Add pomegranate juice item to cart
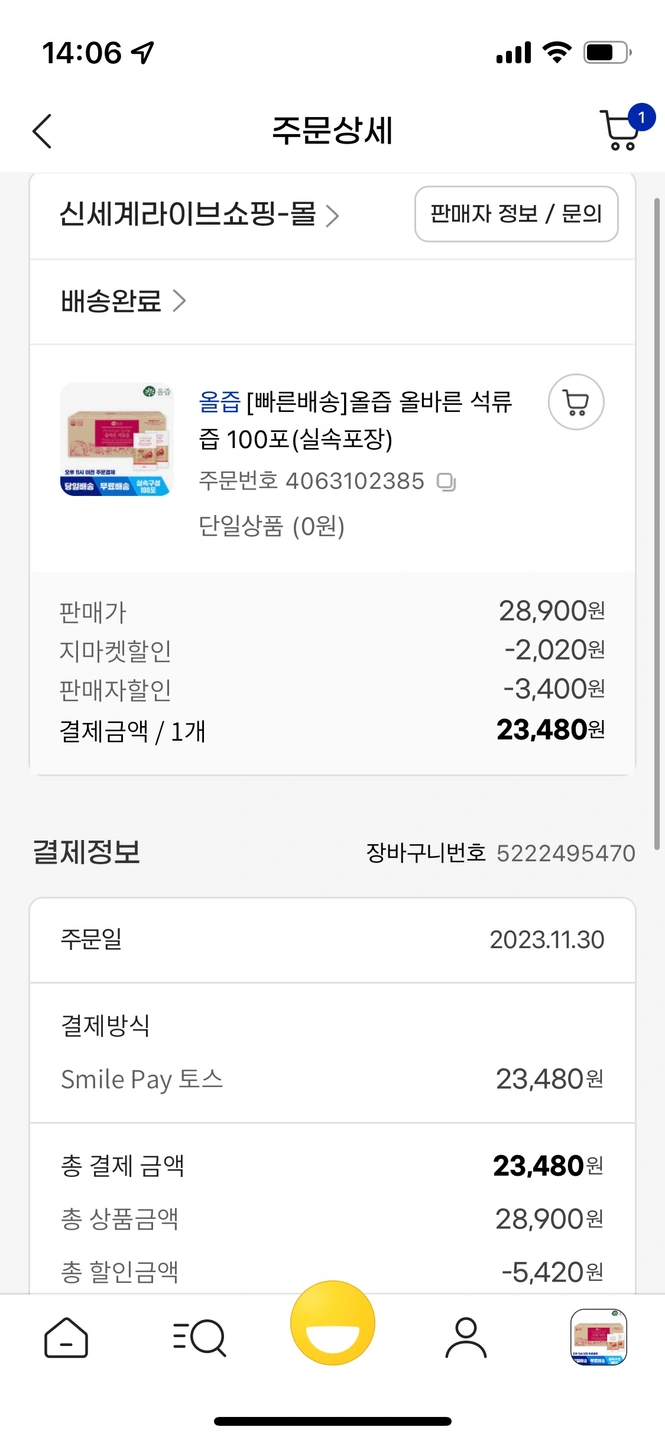Screen dimensions: 665x1440 pos(576,403)
